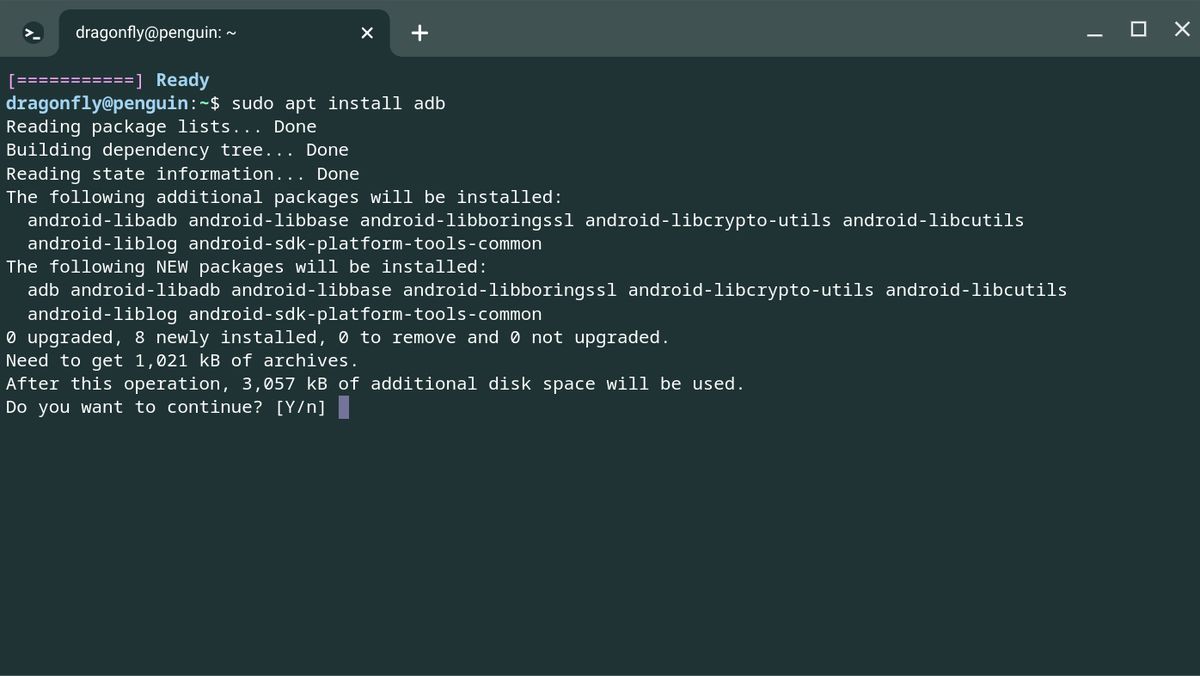Click the Reading state information... Done line
The width and height of the screenshot is (1200, 676).
[x=182, y=174]
